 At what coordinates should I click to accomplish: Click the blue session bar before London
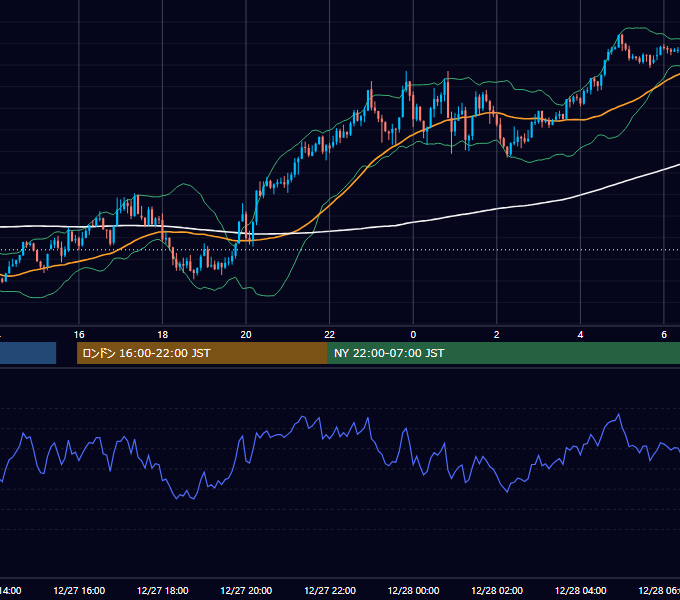(x=28, y=353)
